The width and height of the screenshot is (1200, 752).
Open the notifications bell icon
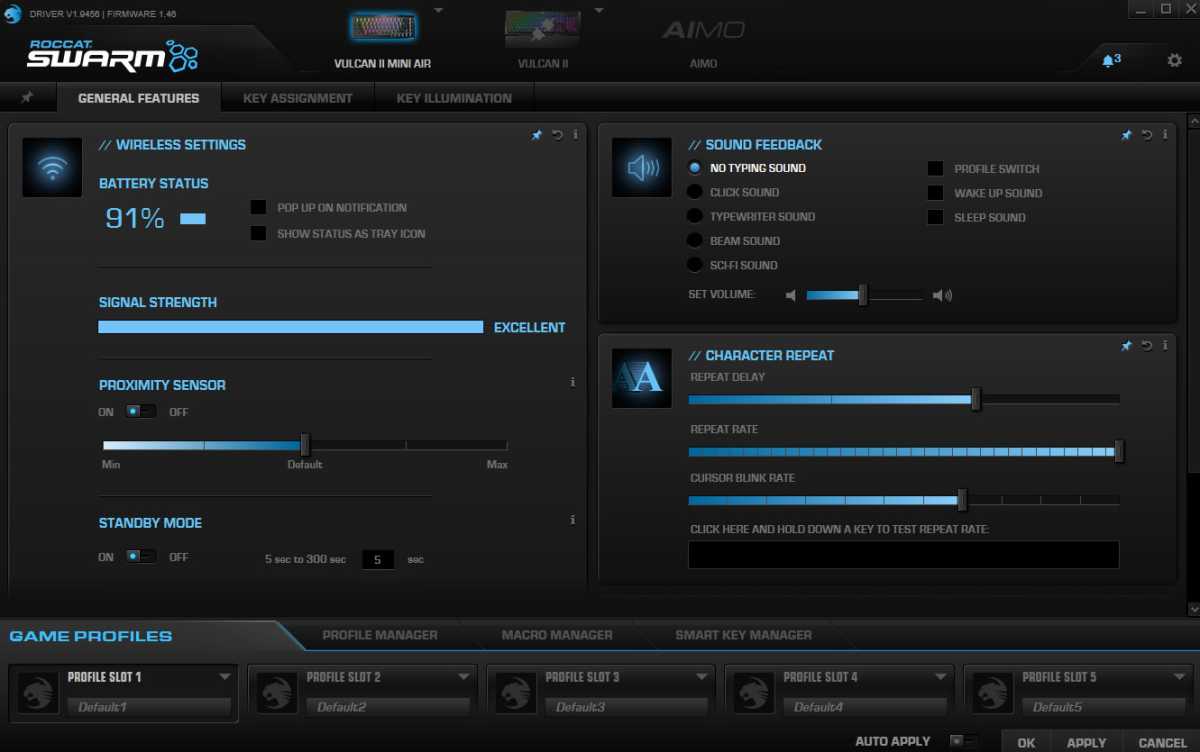1109,60
